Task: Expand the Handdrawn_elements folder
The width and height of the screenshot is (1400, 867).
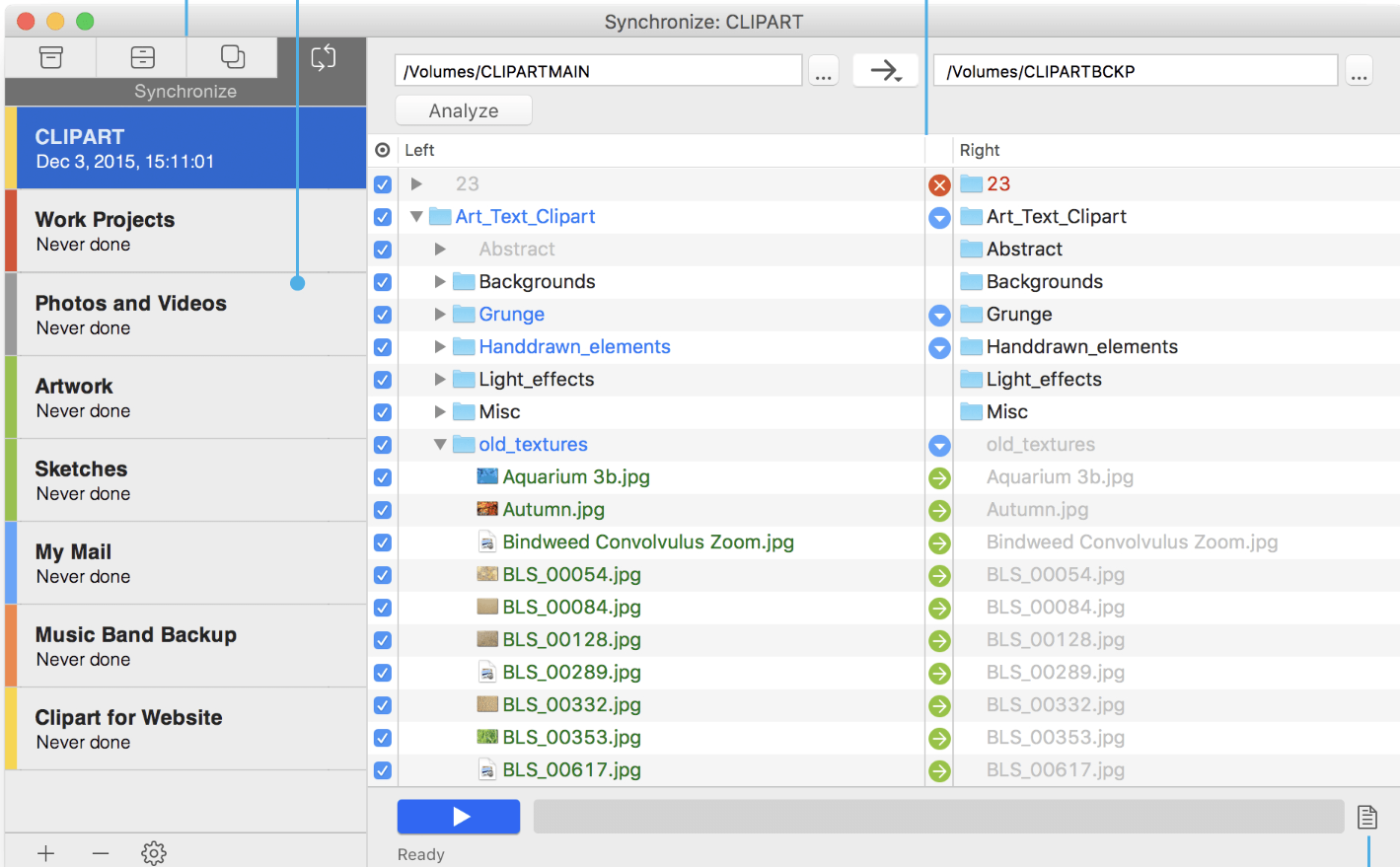Action: 440,347
